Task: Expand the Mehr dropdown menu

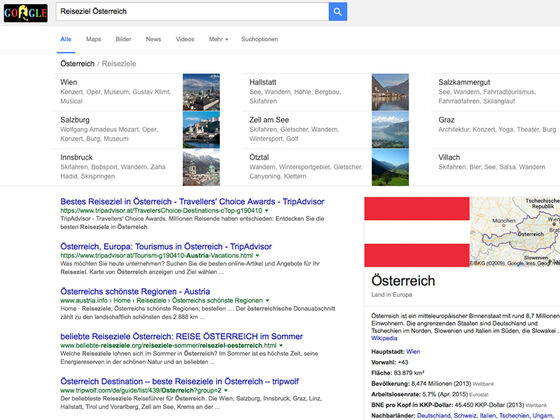Action: click(x=218, y=39)
